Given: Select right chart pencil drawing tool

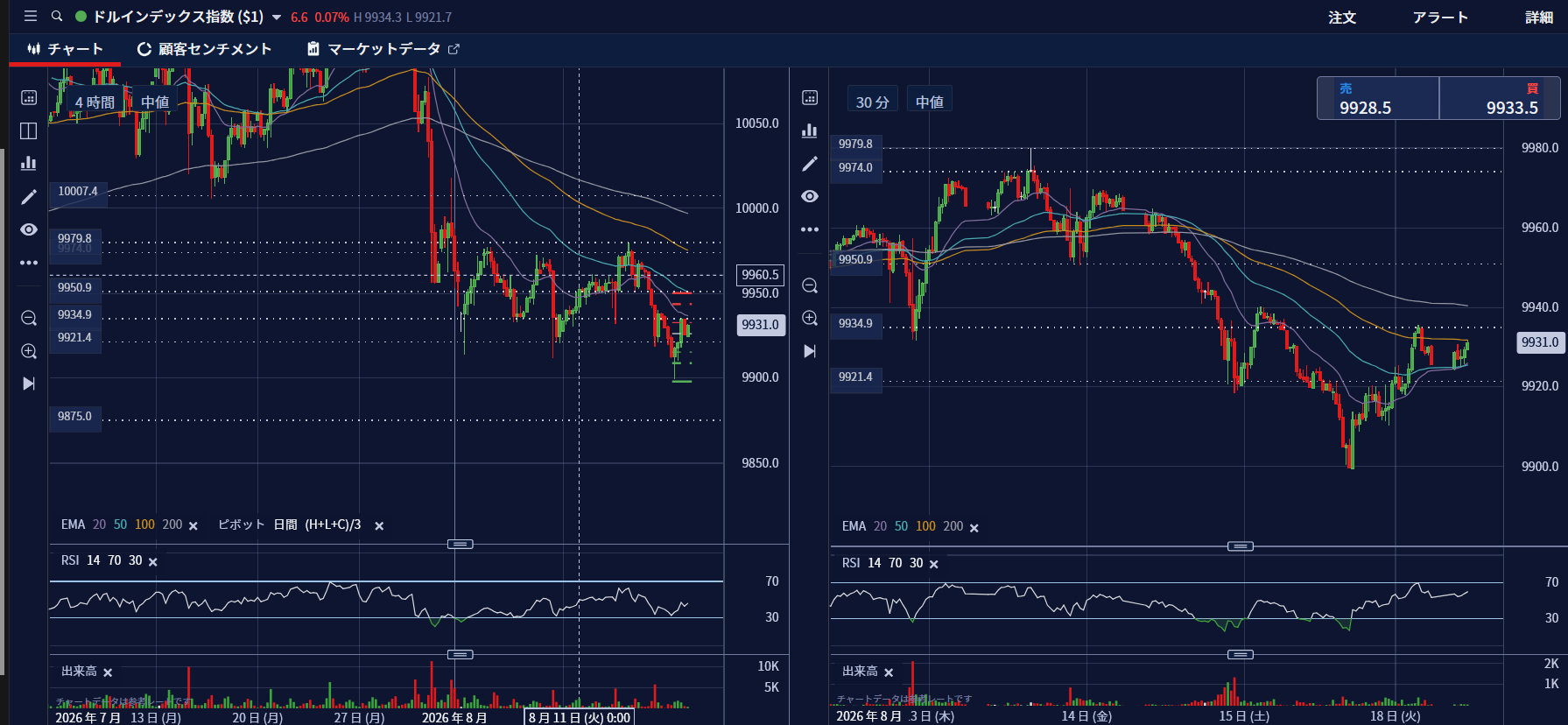Looking at the screenshot, I should tap(810, 164).
